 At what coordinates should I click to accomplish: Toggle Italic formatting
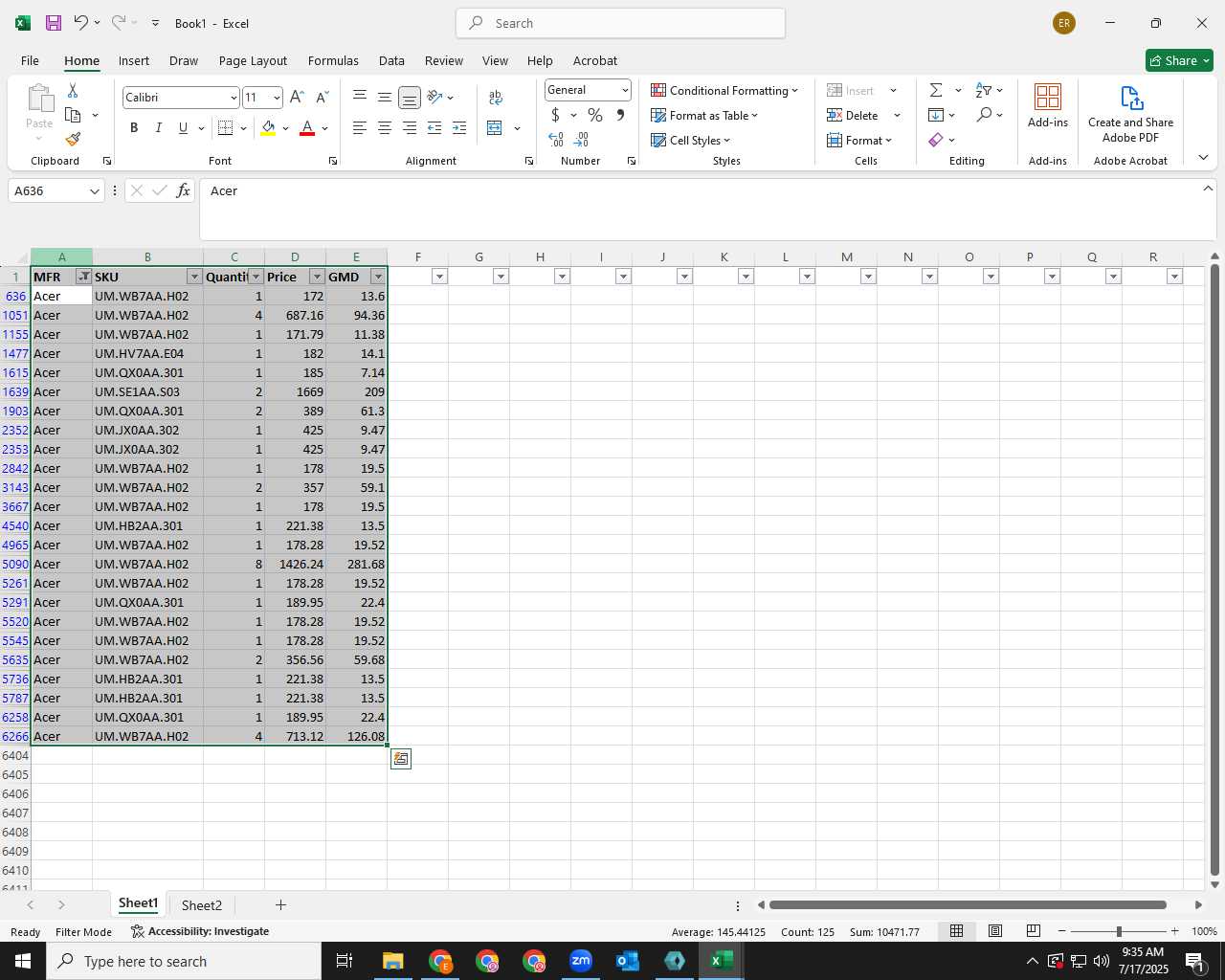point(159,128)
